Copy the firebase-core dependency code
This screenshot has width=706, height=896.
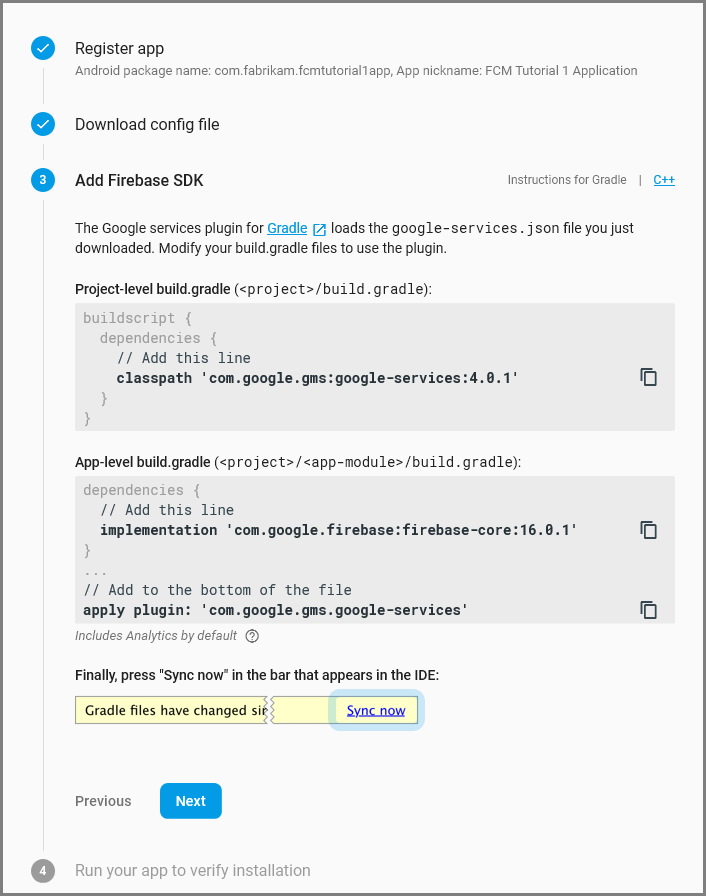tap(648, 530)
